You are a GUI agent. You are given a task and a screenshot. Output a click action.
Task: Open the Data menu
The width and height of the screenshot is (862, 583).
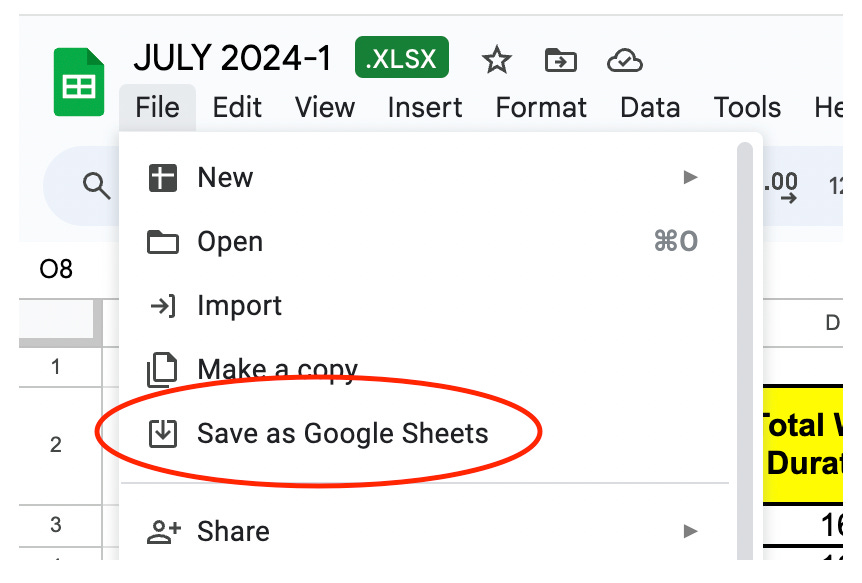[x=649, y=107]
